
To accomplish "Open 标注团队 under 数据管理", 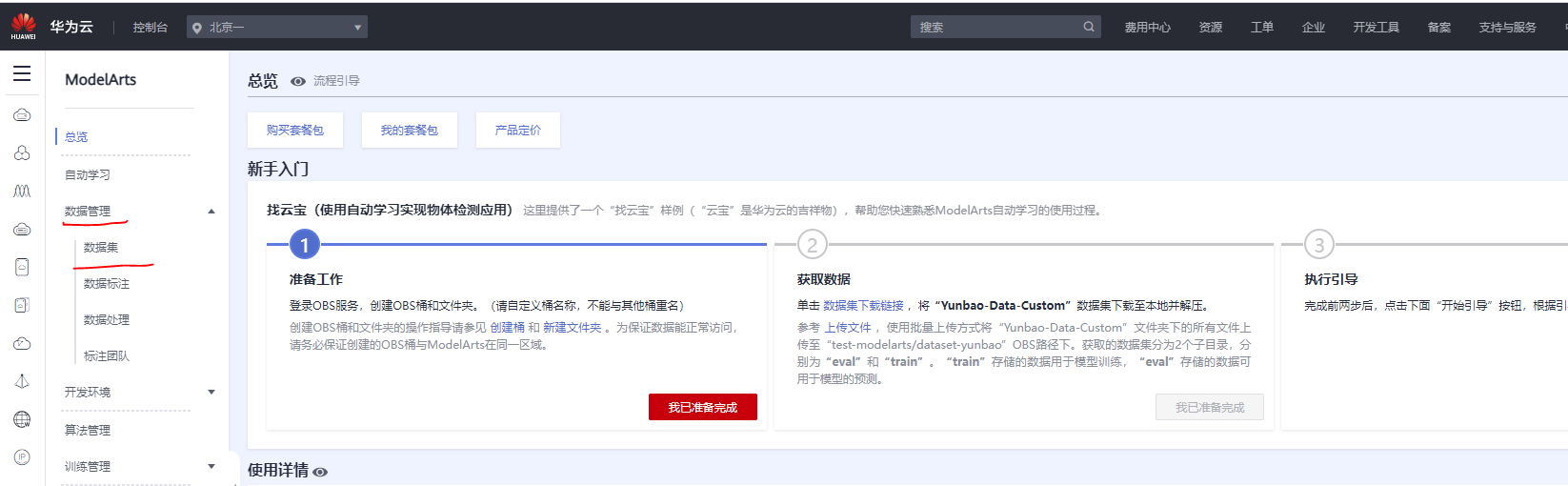I will pyautogui.click(x=107, y=356).
